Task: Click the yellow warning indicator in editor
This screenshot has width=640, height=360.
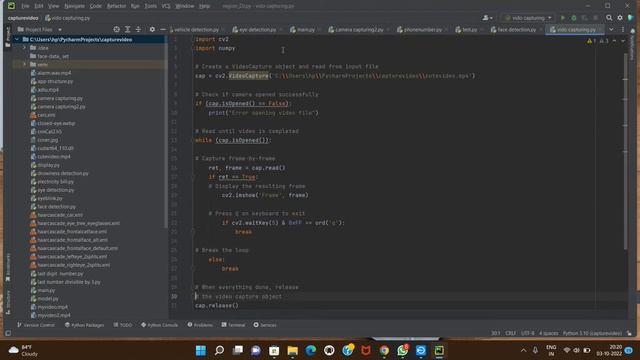Action: pyautogui.click(x=591, y=41)
